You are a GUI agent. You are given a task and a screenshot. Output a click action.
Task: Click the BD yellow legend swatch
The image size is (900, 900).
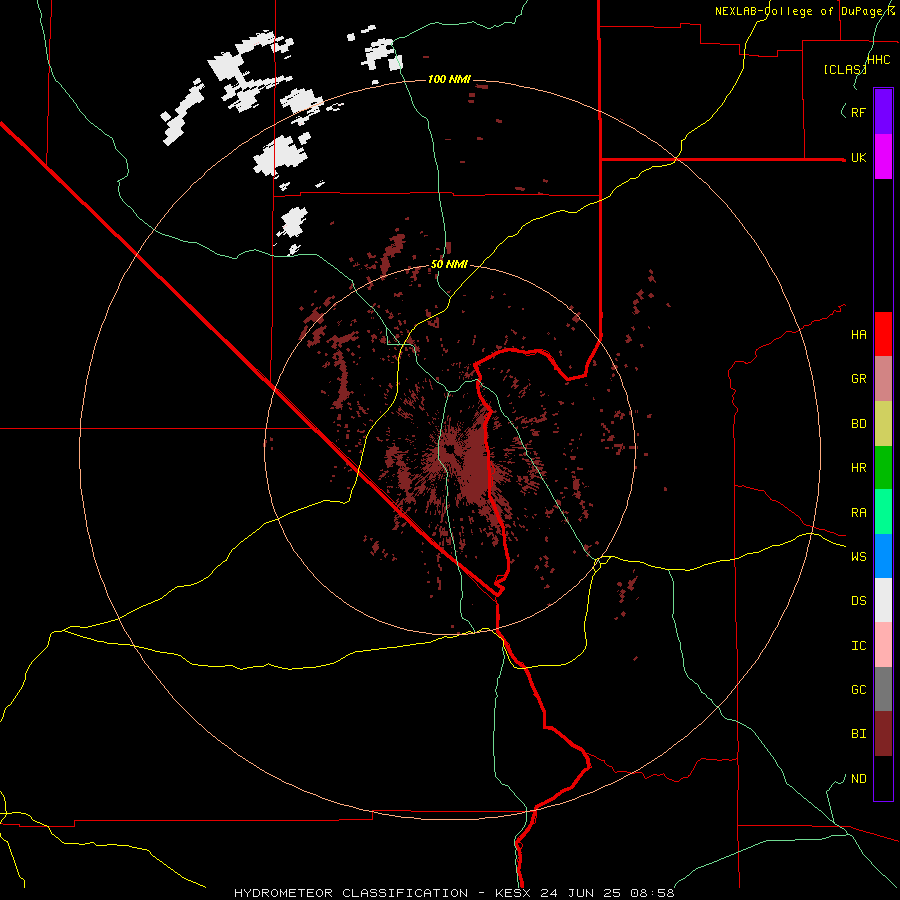coord(883,424)
